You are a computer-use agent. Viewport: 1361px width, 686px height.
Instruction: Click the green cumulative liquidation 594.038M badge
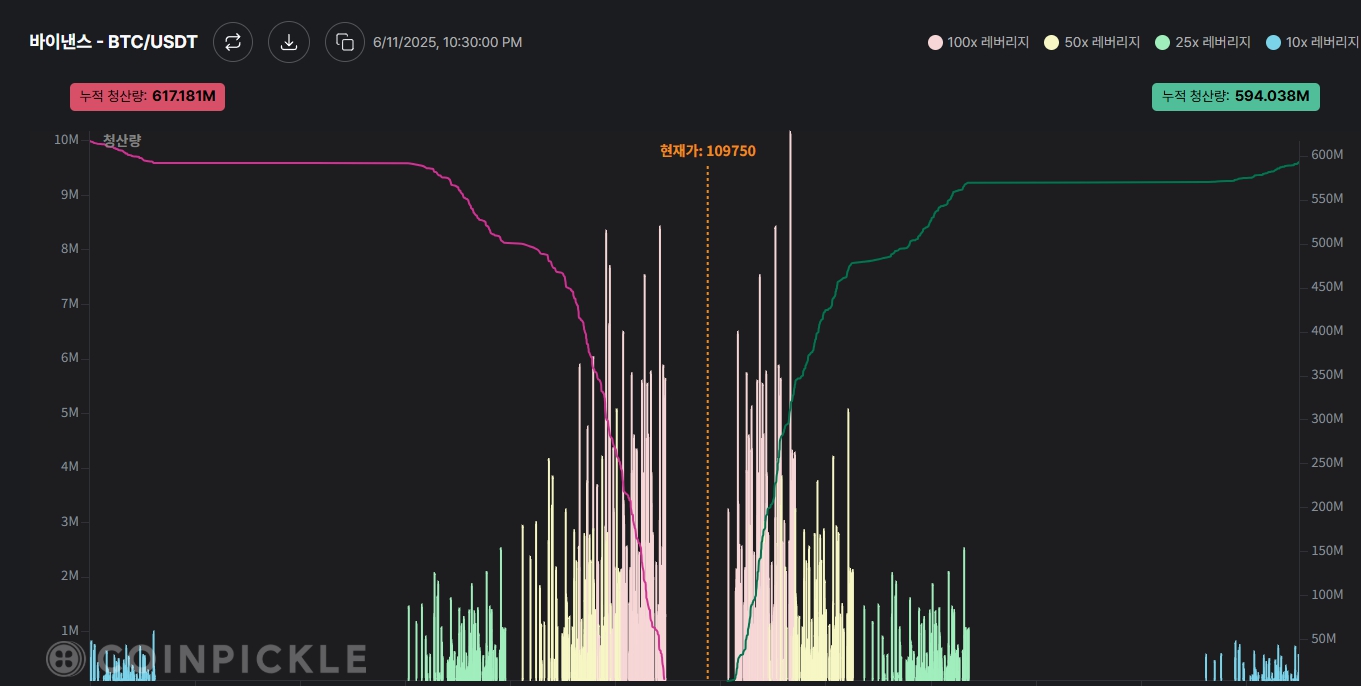pos(1236,96)
